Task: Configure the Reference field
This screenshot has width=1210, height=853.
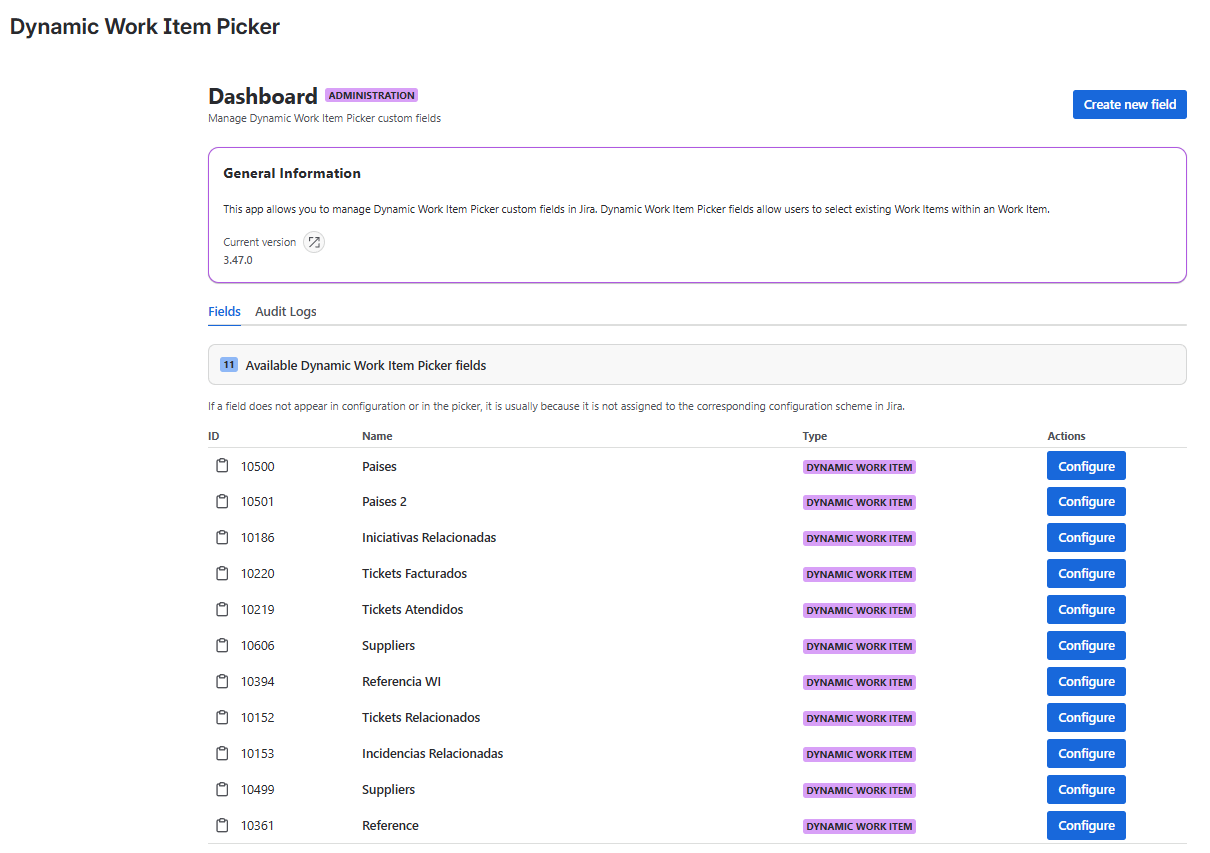Action: click(x=1086, y=826)
